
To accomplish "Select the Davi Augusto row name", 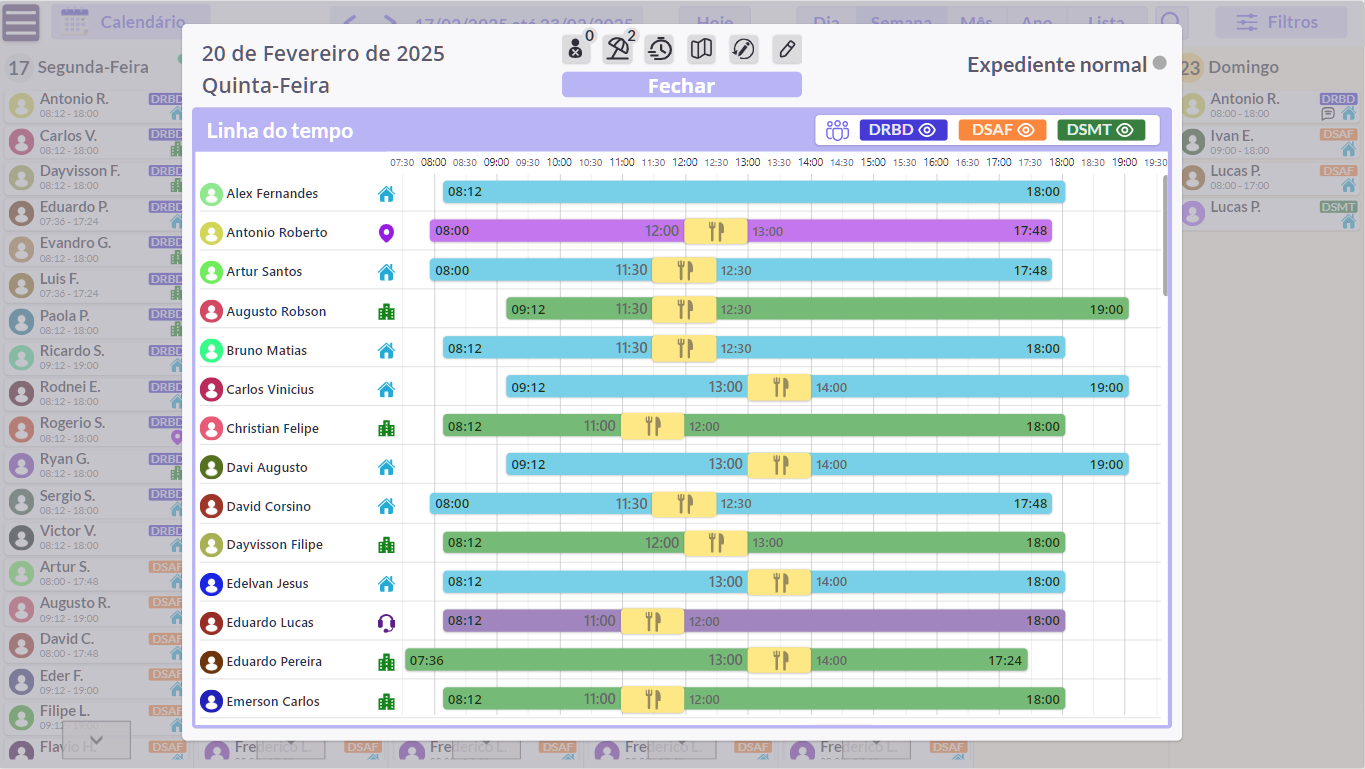I will click(x=267, y=467).
